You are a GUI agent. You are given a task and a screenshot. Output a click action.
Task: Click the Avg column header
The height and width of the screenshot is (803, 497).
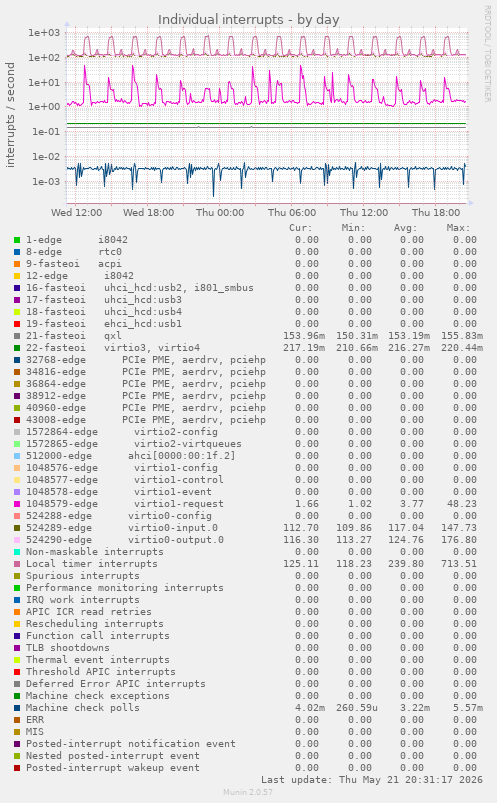405,228
